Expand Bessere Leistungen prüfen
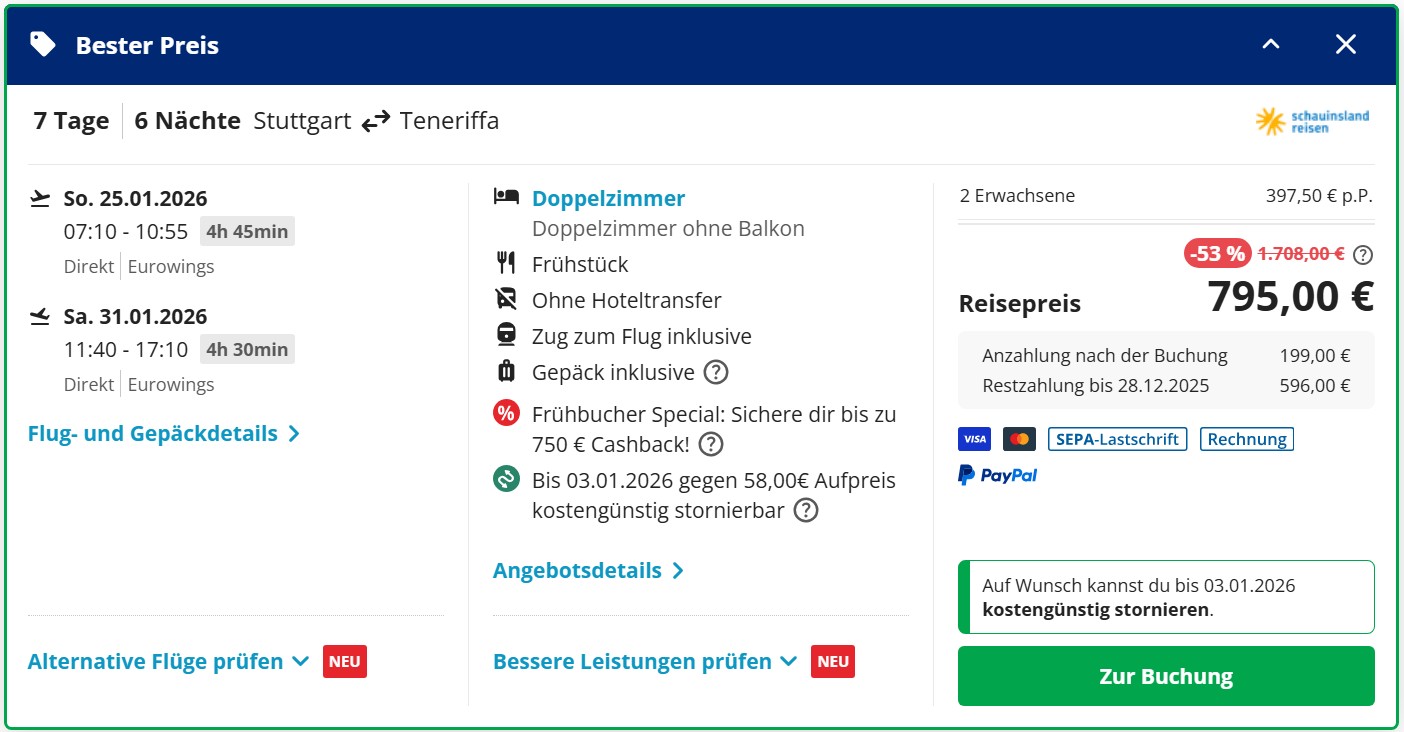The height and width of the screenshot is (732, 1404). [644, 662]
